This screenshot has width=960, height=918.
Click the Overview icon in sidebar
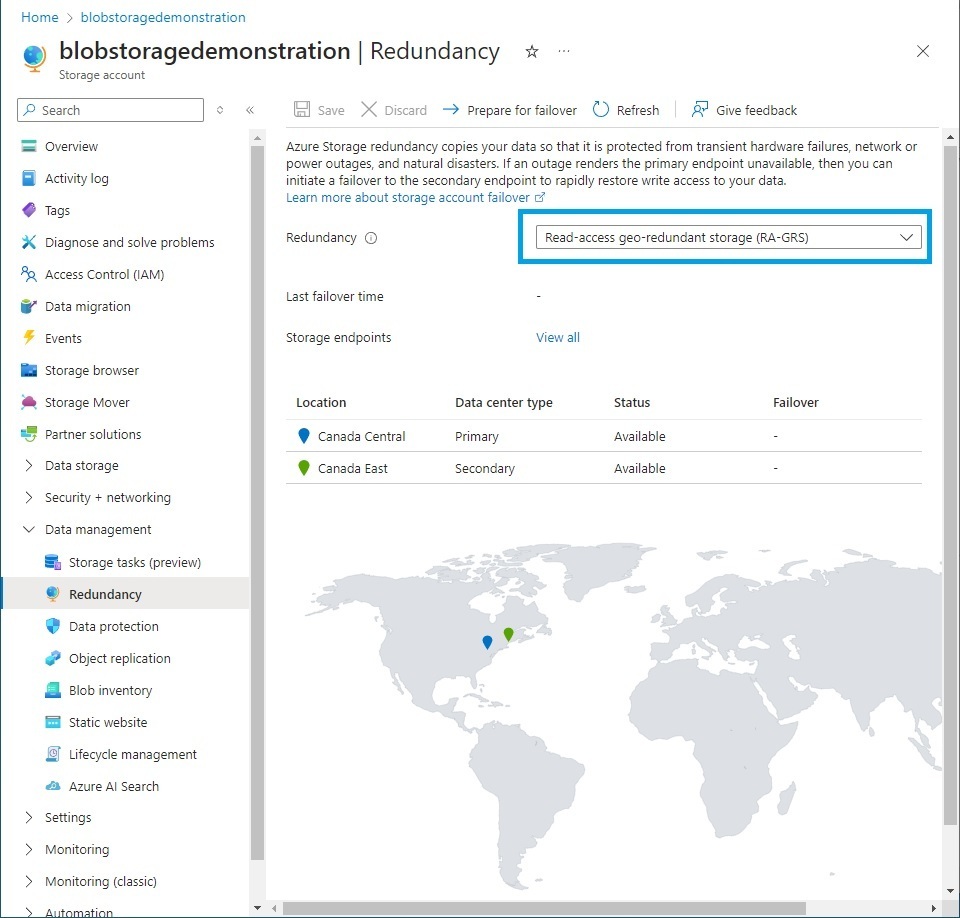[29, 146]
